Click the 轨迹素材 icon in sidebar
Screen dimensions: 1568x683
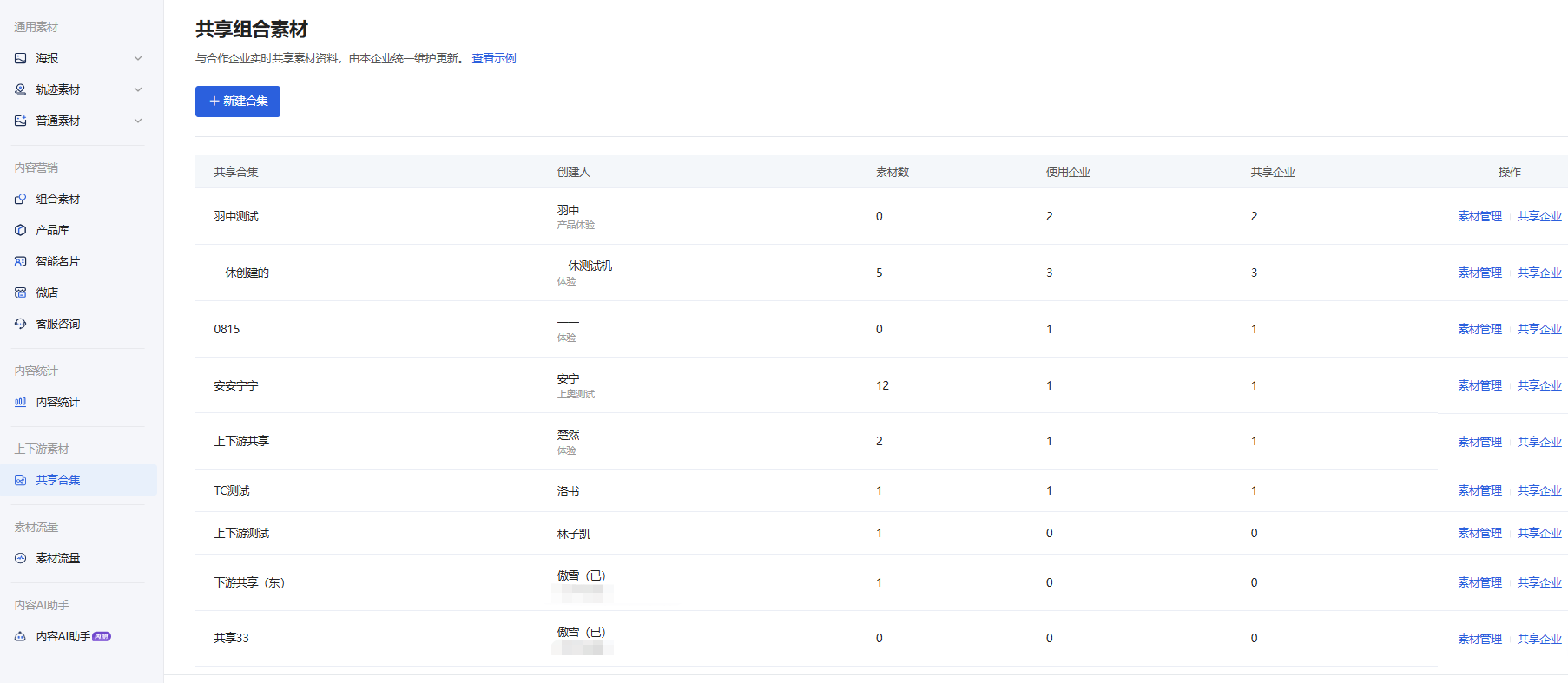21,89
